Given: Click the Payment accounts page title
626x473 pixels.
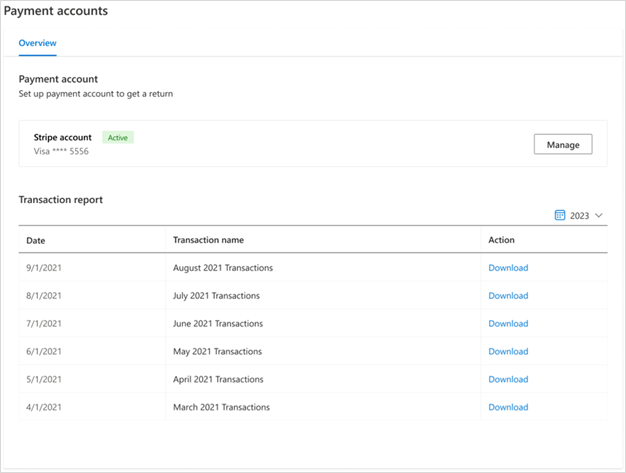Looking at the screenshot, I should [x=56, y=11].
